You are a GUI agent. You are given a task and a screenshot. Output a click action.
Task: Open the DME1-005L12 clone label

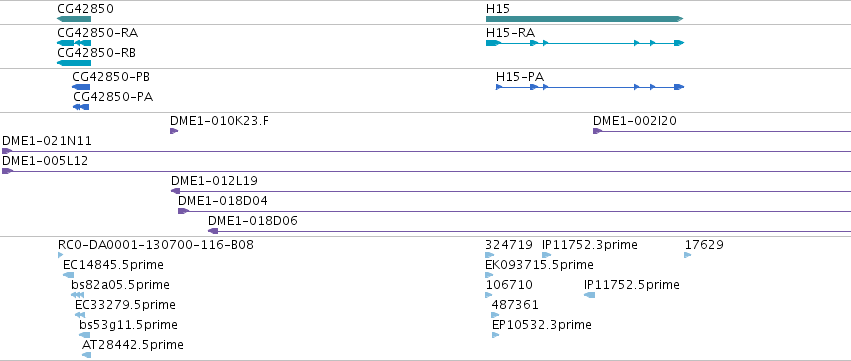tap(45, 161)
